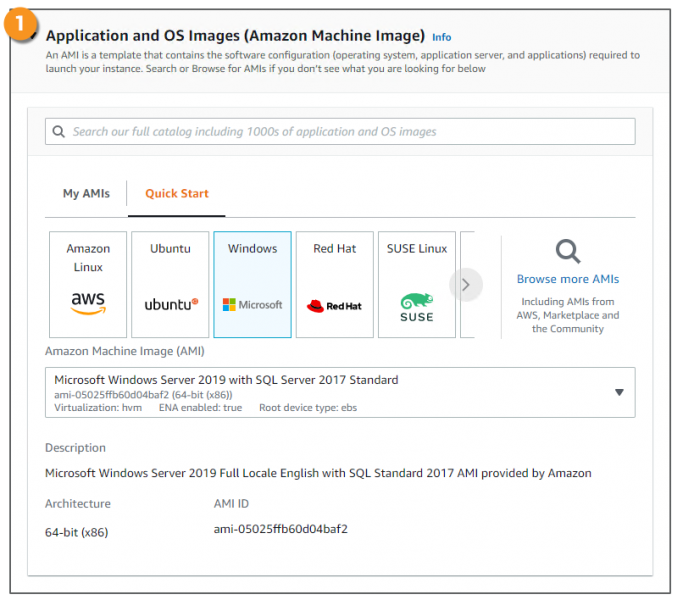683x600 pixels.
Task: Focus the AMI catalog search field
Action: (340, 132)
